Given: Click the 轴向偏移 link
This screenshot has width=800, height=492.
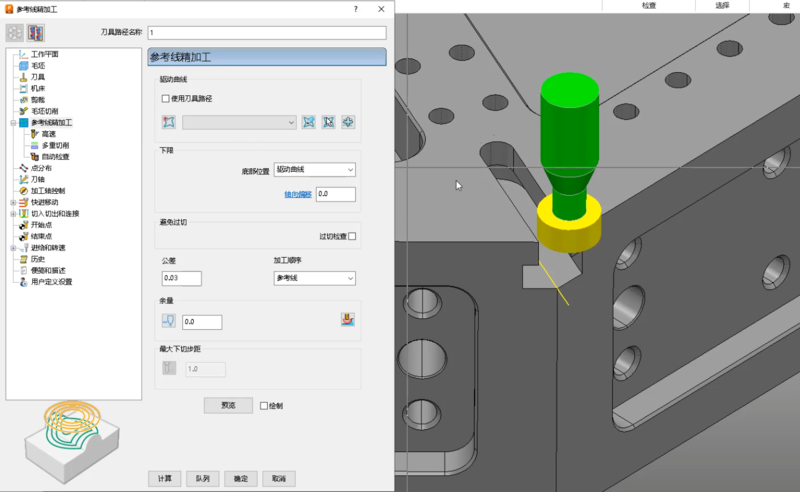Looking at the screenshot, I should (x=298, y=194).
